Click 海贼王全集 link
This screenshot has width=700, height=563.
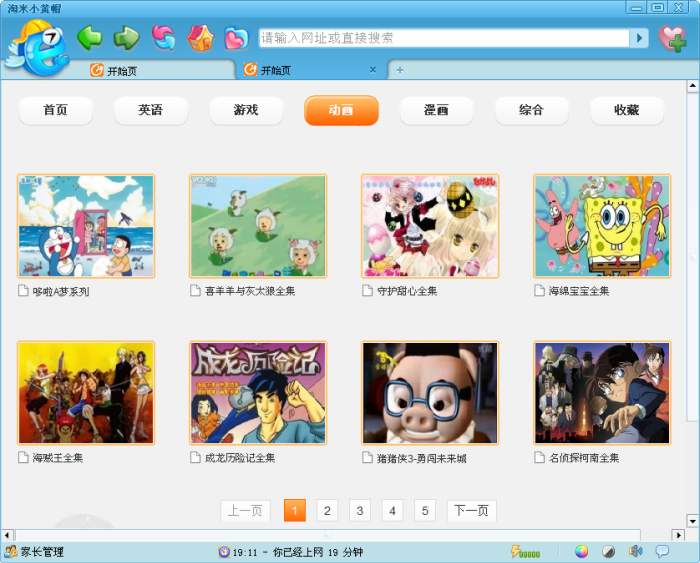point(58,458)
